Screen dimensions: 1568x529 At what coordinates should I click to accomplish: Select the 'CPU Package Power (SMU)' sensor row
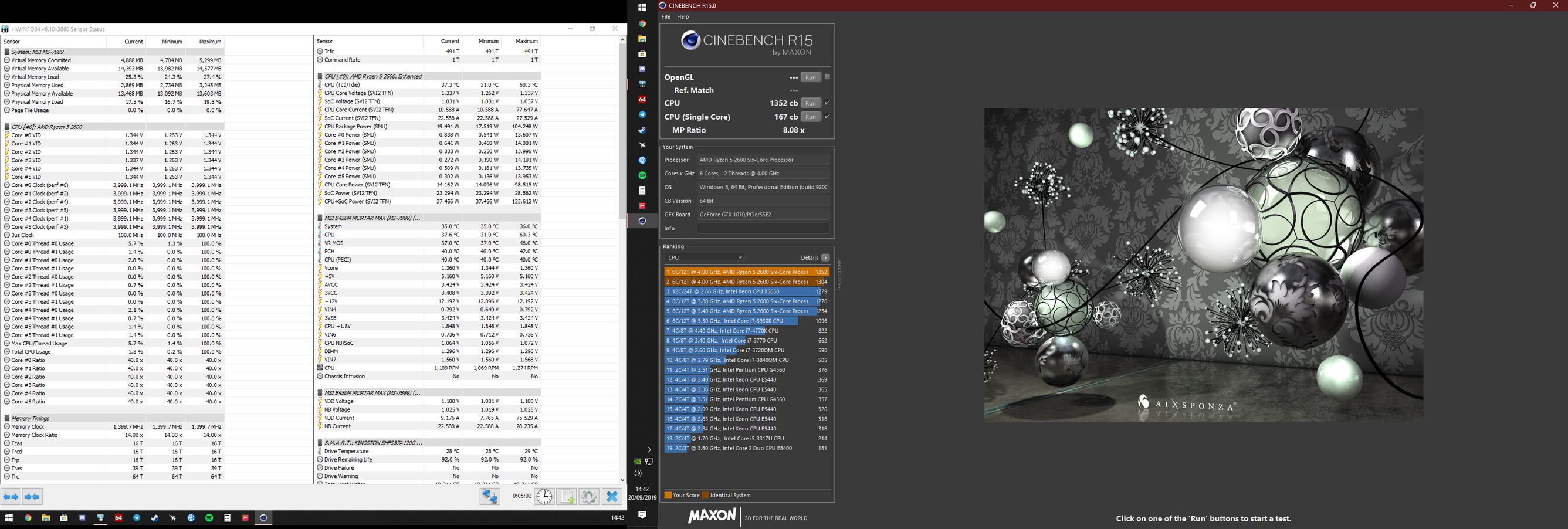pyautogui.click(x=429, y=127)
